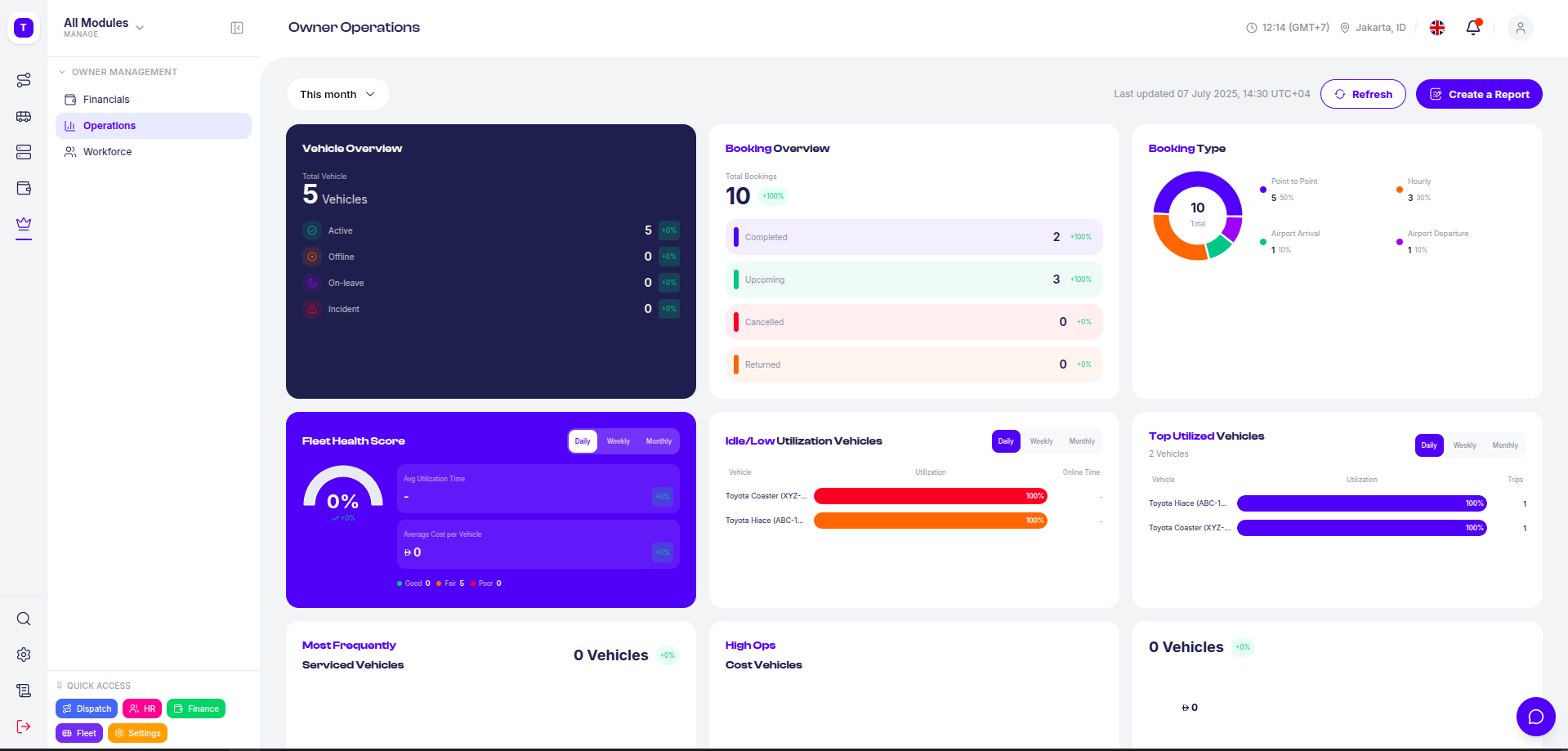1568x751 pixels.
Task: Open the notifications bell
Action: pyautogui.click(x=1472, y=28)
